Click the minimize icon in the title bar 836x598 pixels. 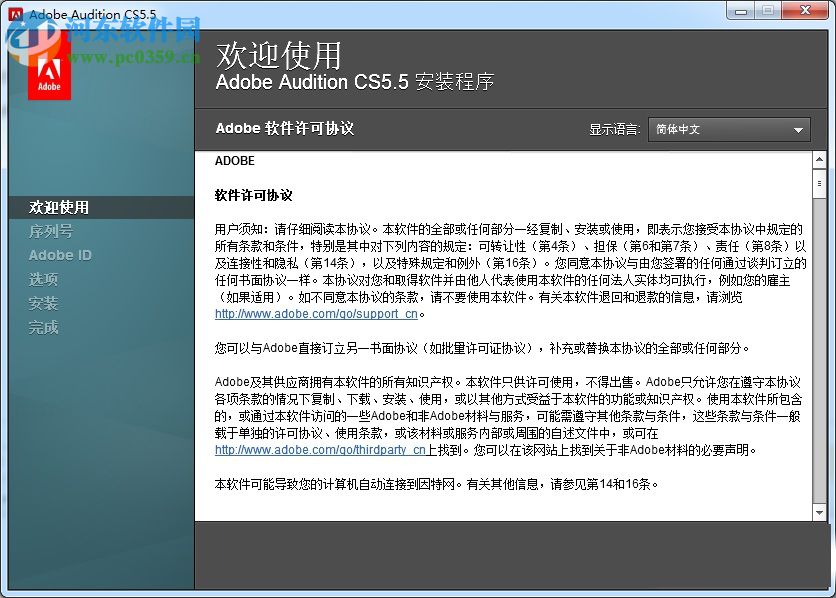(738, 10)
